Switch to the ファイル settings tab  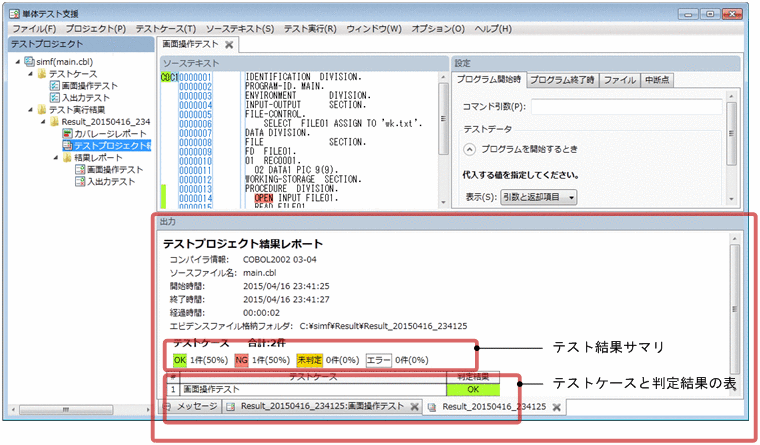[x=619, y=80]
